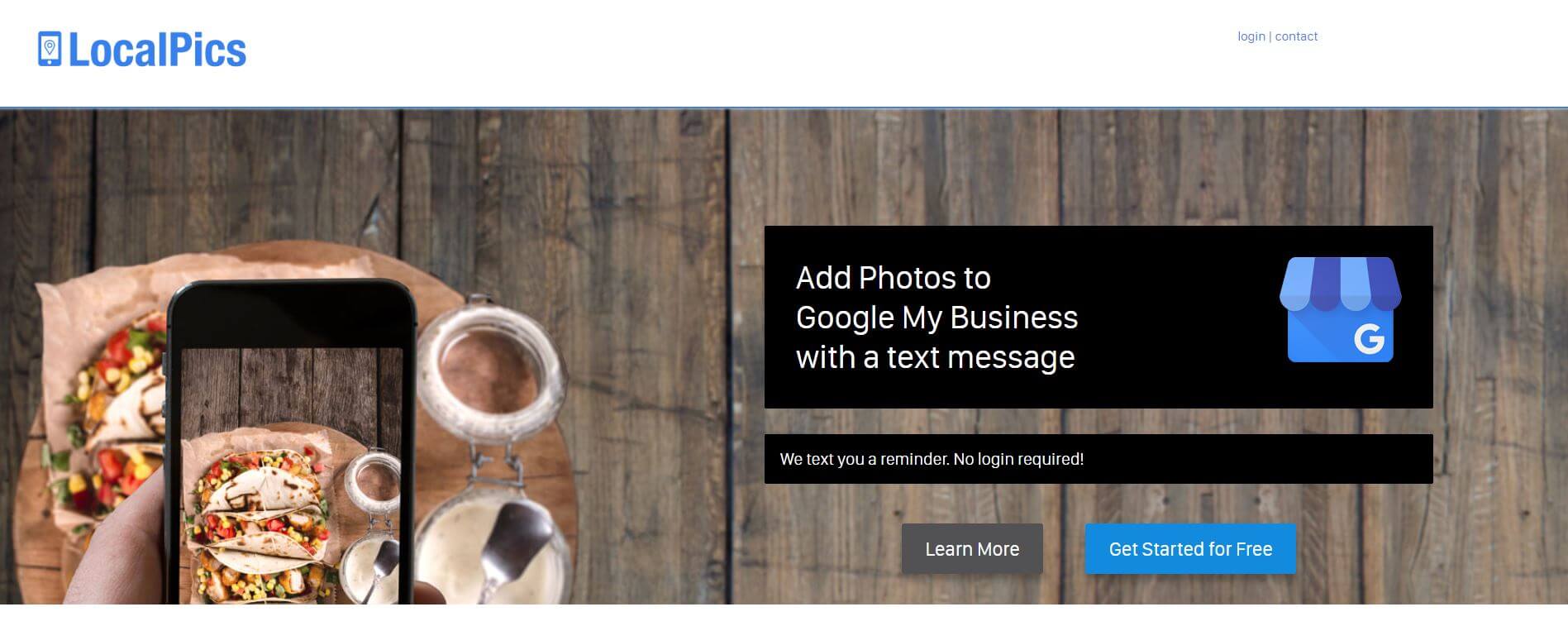Click the 'We text you a reminder' banner
This screenshot has height=626, width=1568.
coord(1099,459)
